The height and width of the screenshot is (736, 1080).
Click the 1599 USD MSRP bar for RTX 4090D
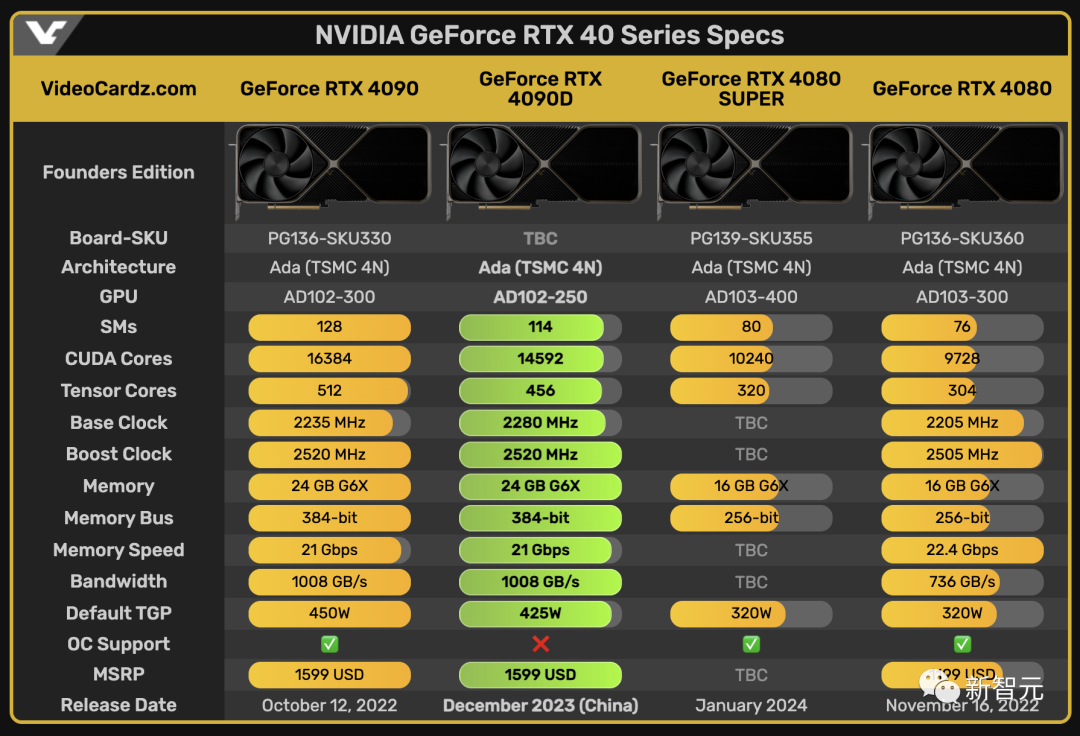tap(540, 675)
